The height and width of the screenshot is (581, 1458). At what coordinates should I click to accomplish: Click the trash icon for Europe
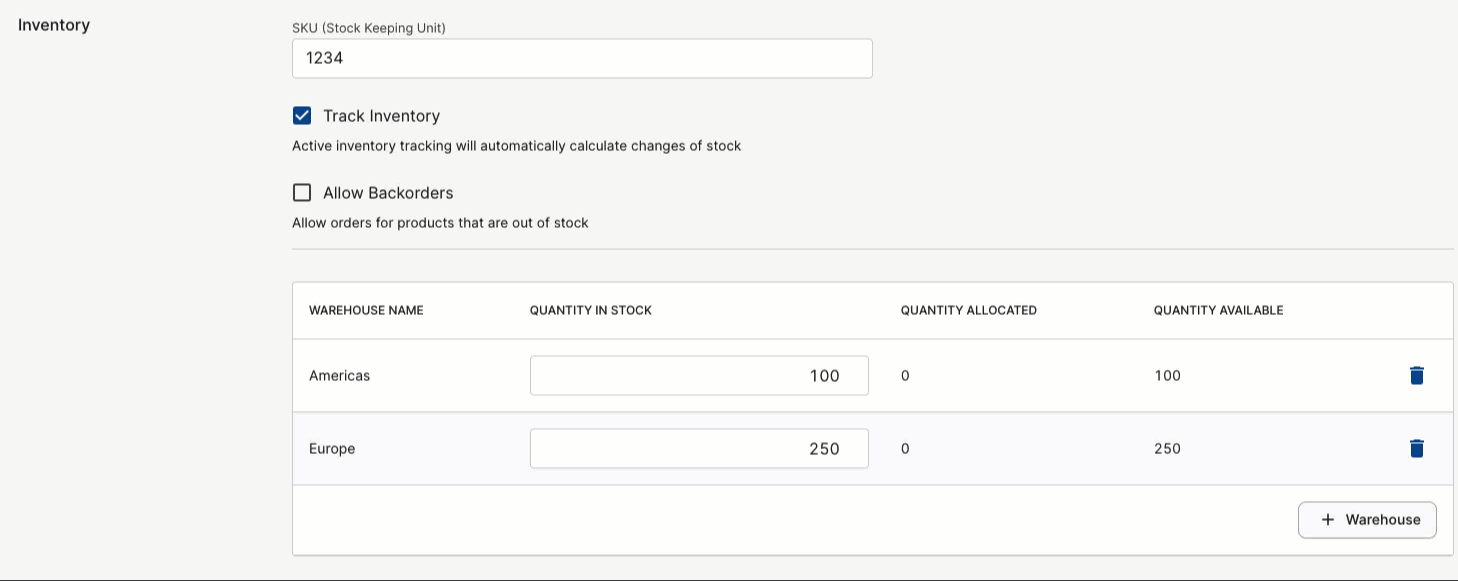pos(1416,449)
